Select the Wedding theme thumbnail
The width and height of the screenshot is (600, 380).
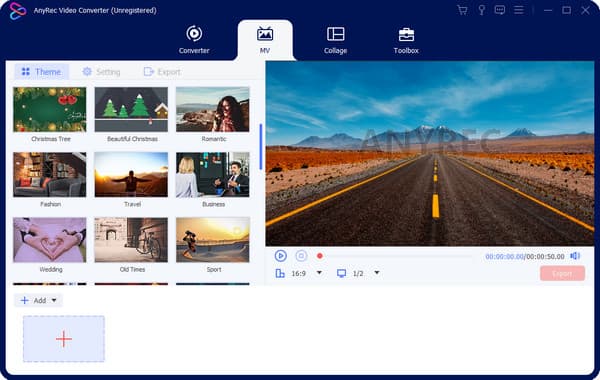click(x=50, y=240)
